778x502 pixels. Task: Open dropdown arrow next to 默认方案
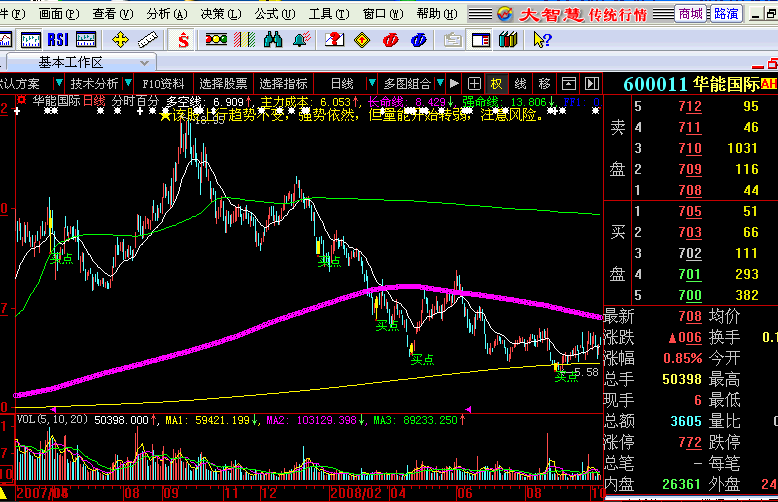point(59,83)
